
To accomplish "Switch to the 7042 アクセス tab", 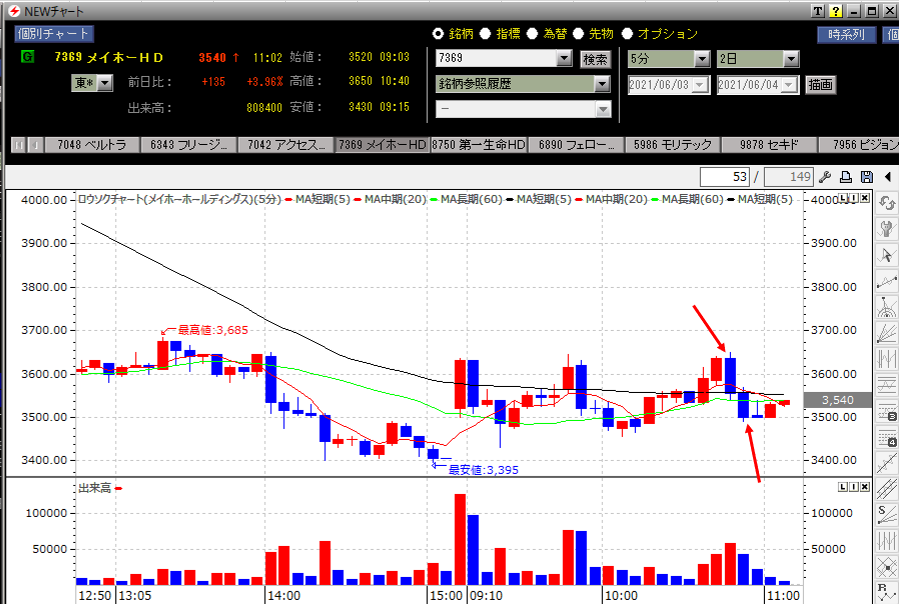I will 286,145.
